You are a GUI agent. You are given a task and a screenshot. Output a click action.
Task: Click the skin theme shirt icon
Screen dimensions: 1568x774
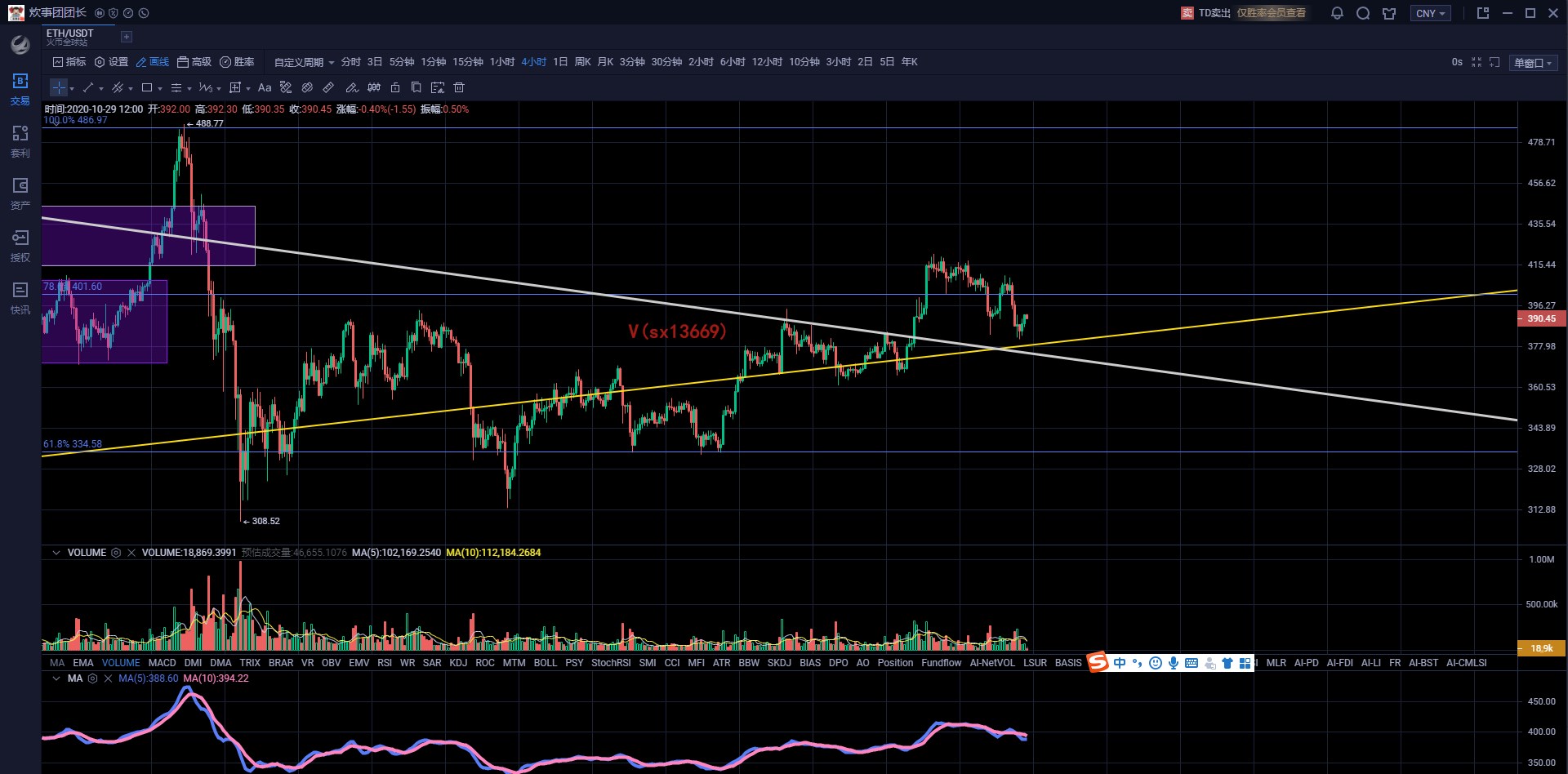coord(1389,13)
